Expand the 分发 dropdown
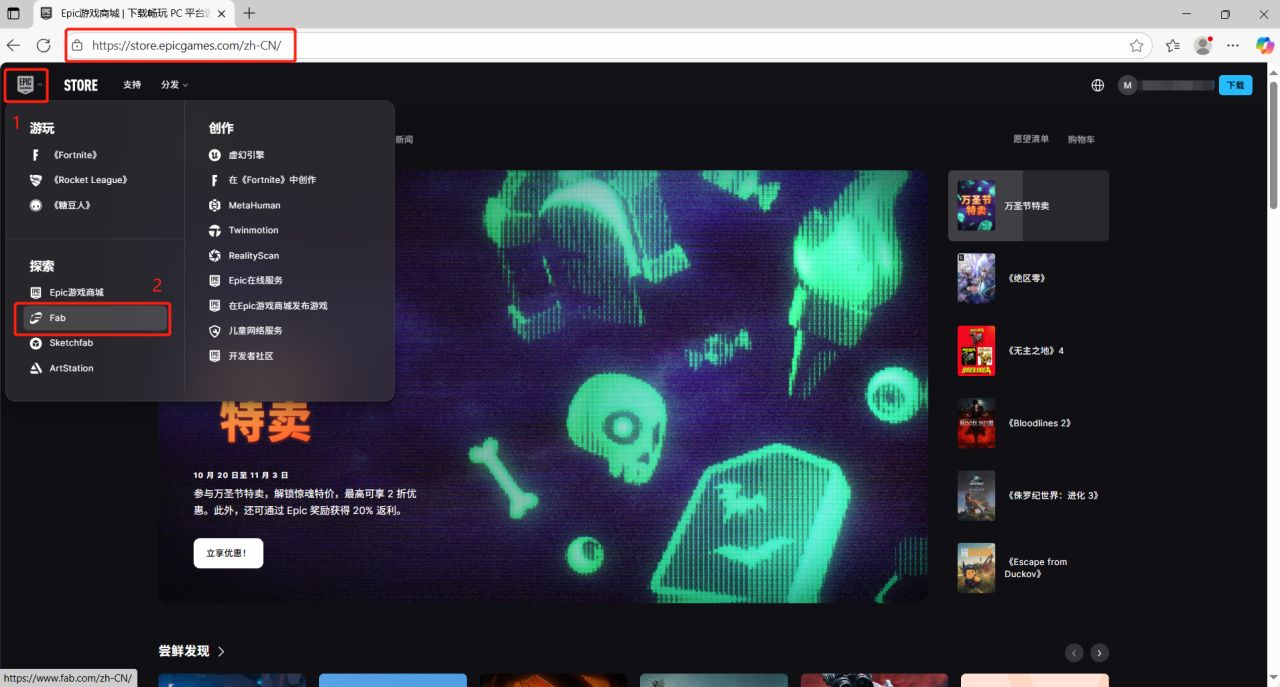Viewport: 1280px width, 687px height. coord(174,85)
